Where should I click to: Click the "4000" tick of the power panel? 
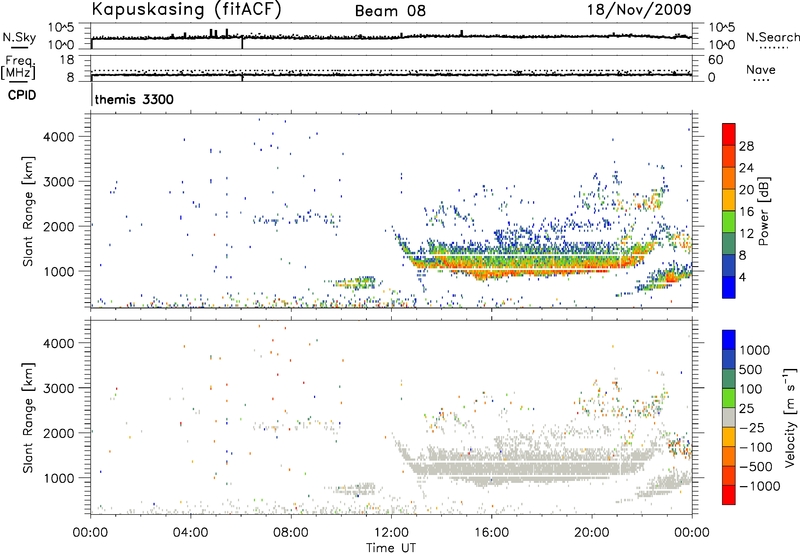(x=59, y=137)
